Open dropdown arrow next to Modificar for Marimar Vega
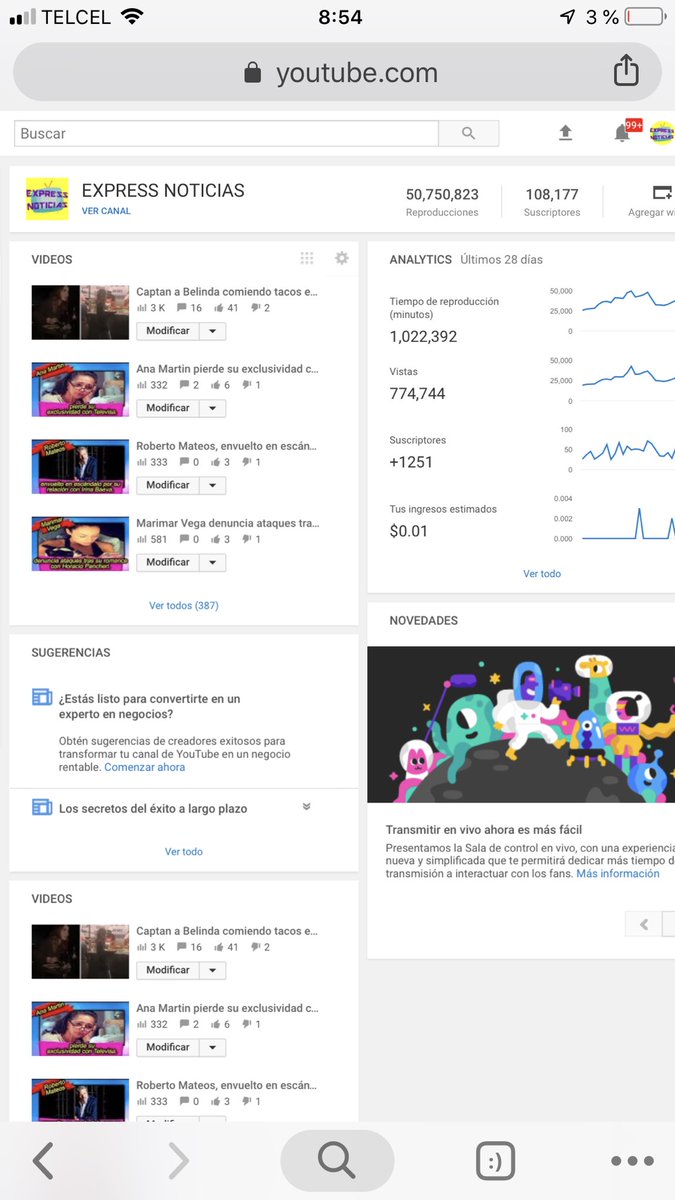 [x=212, y=562]
